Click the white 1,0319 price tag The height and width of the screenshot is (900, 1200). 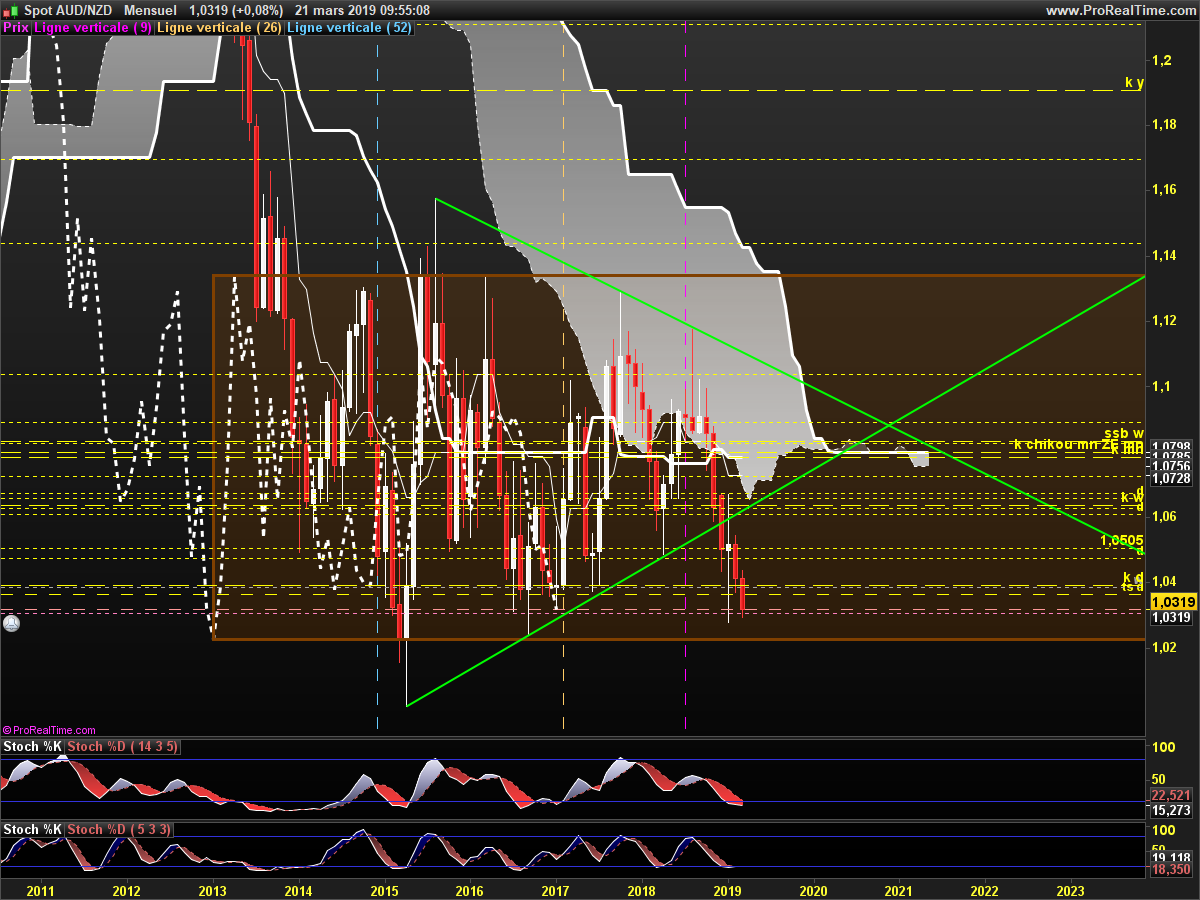click(1172, 618)
